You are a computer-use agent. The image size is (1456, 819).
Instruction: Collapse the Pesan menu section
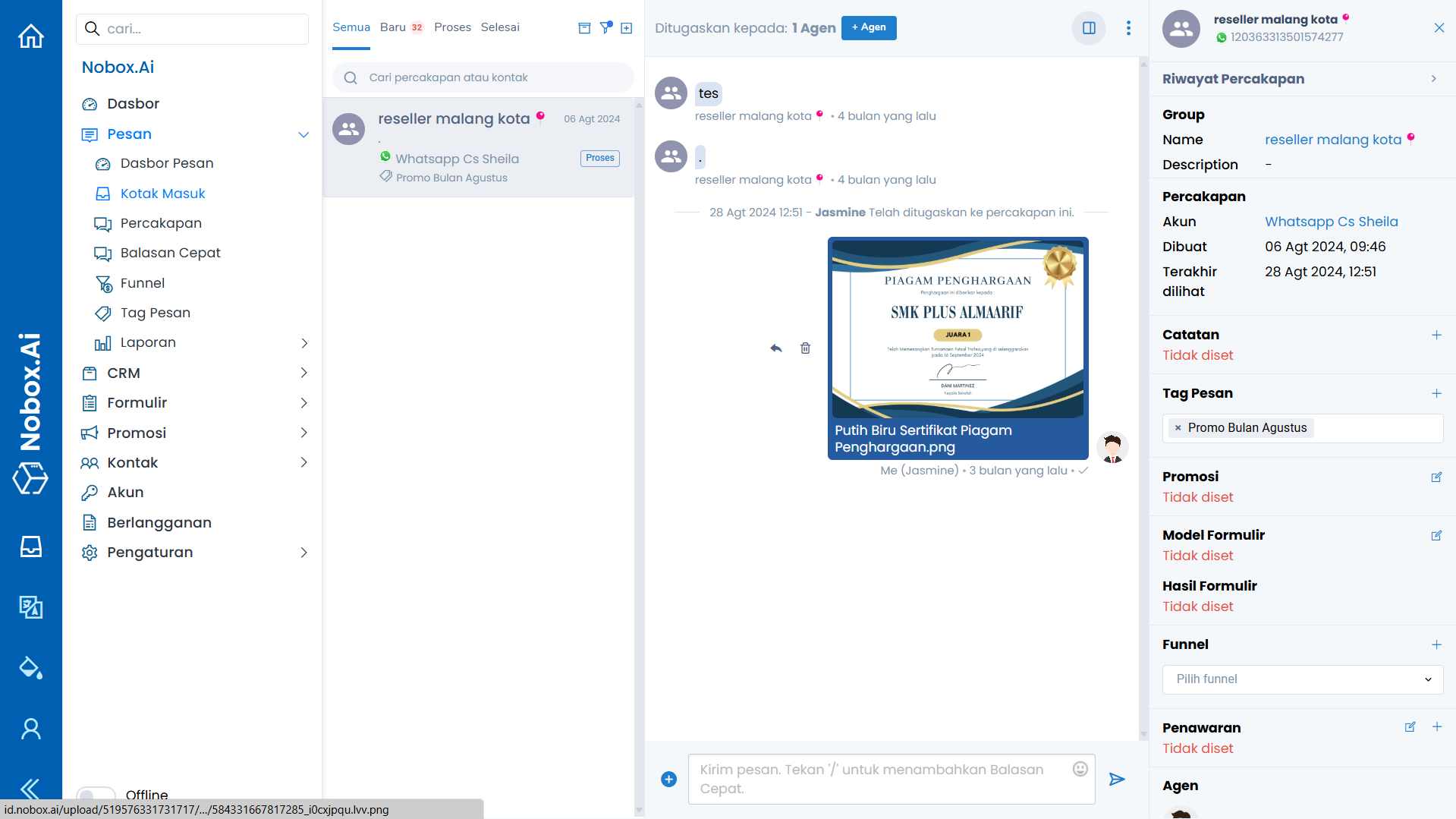pyautogui.click(x=303, y=134)
